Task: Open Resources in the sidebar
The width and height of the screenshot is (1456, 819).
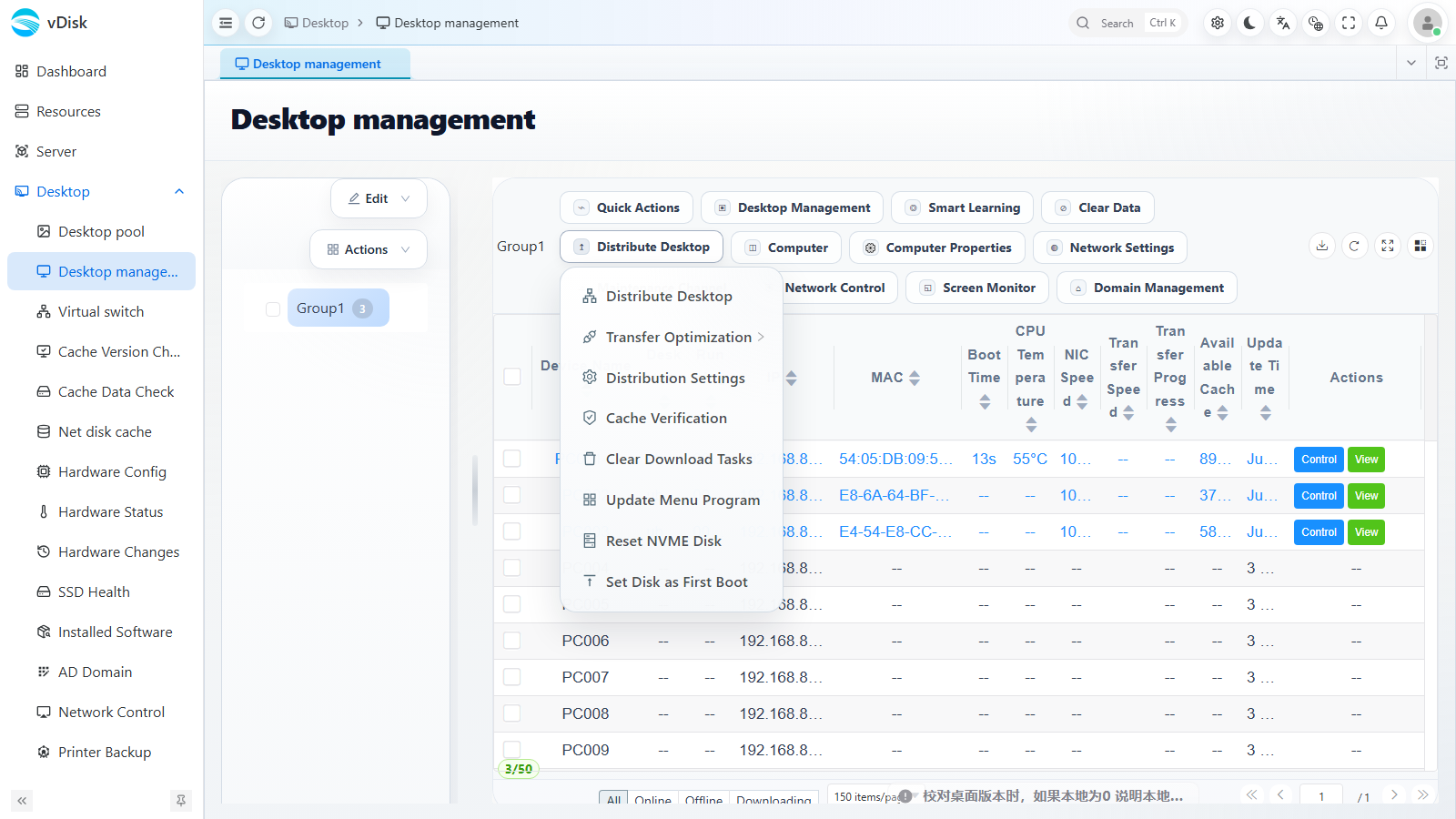Action: click(101, 111)
